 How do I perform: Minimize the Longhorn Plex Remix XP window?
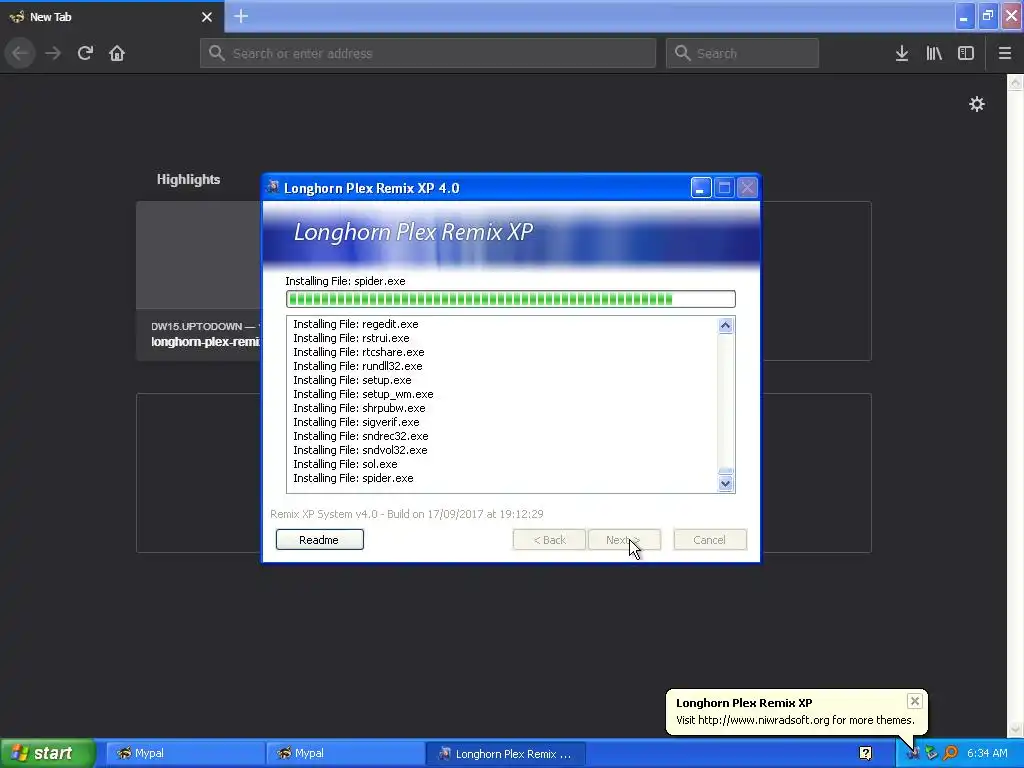701,188
